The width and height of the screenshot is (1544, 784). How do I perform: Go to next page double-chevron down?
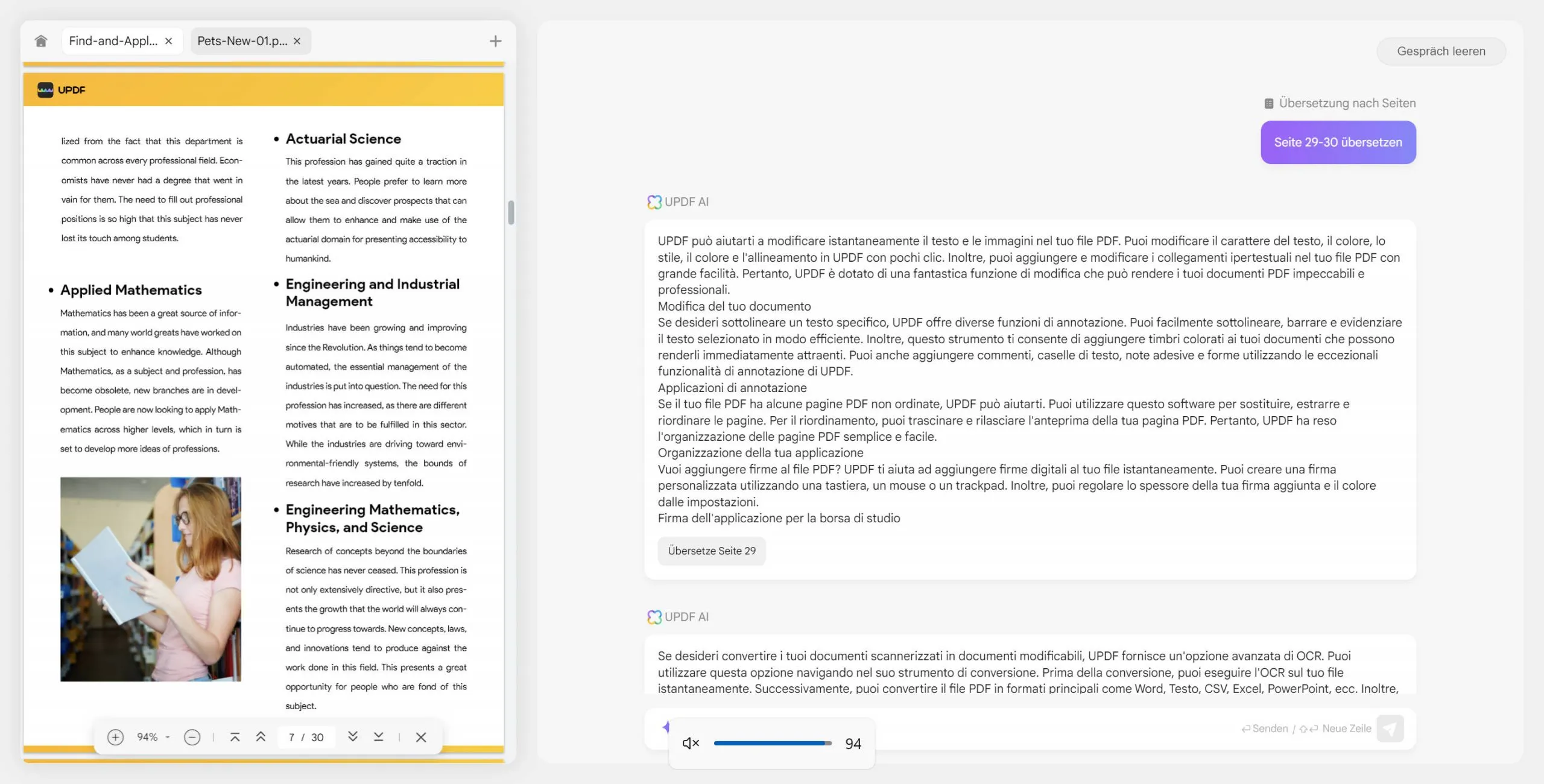pos(353,736)
